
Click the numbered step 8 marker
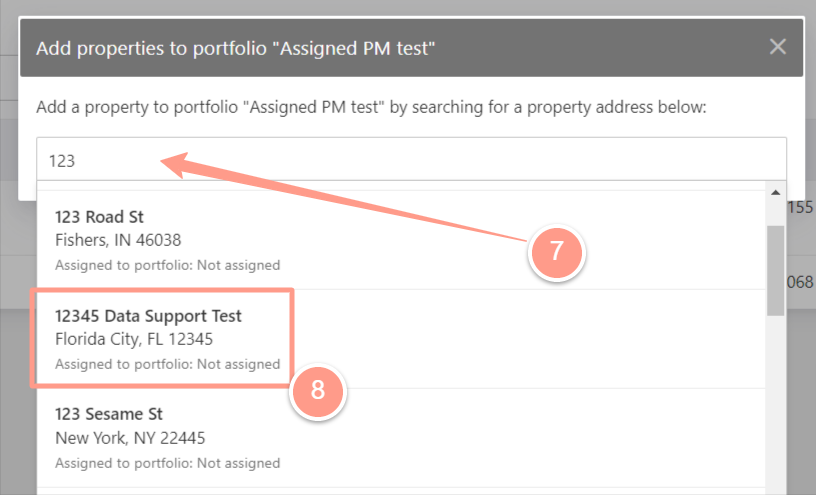point(317,391)
